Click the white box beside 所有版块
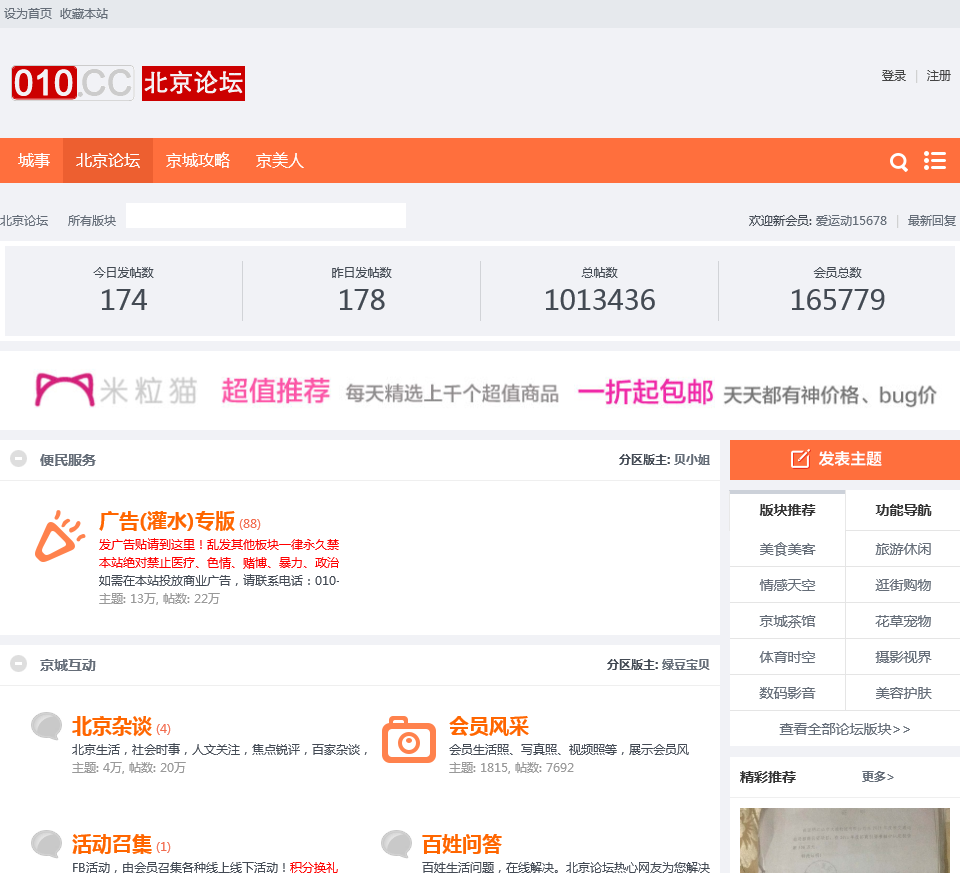Image resolution: width=960 pixels, height=873 pixels. [266, 215]
